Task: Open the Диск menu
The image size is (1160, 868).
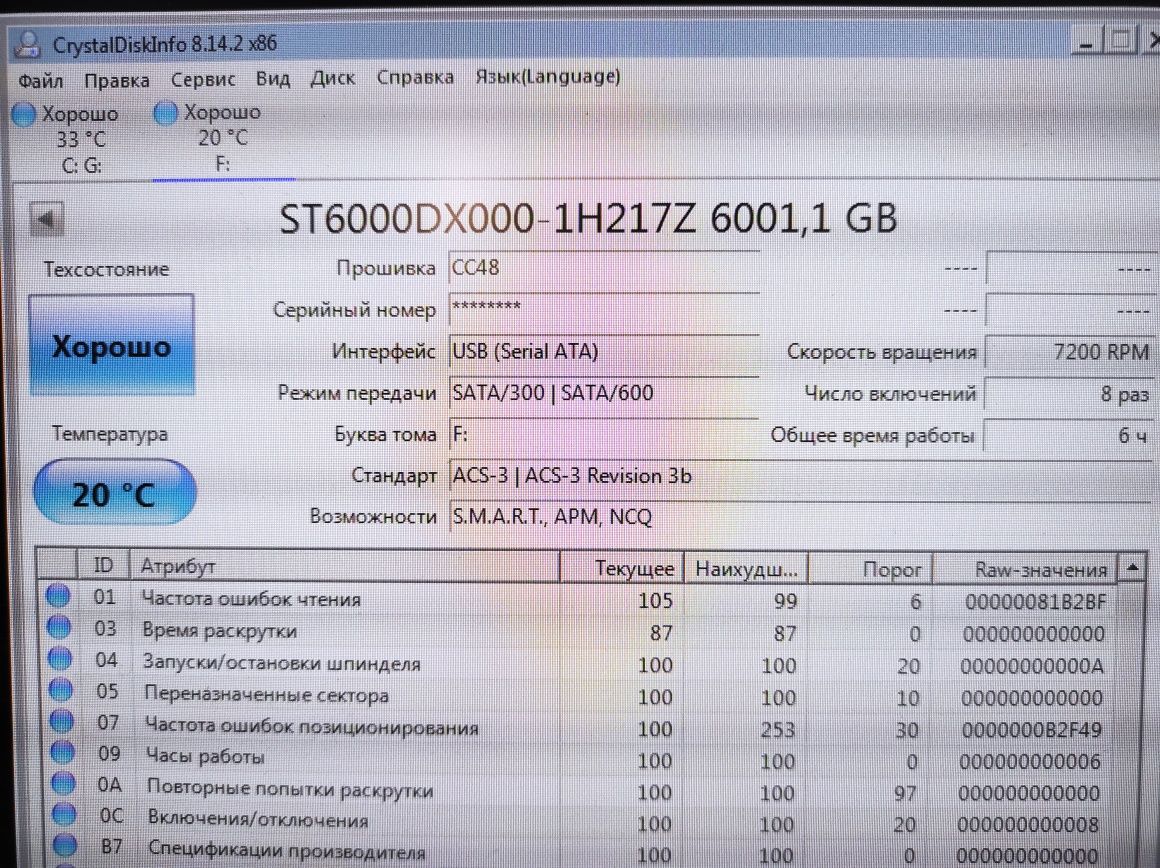Action: 332,78
